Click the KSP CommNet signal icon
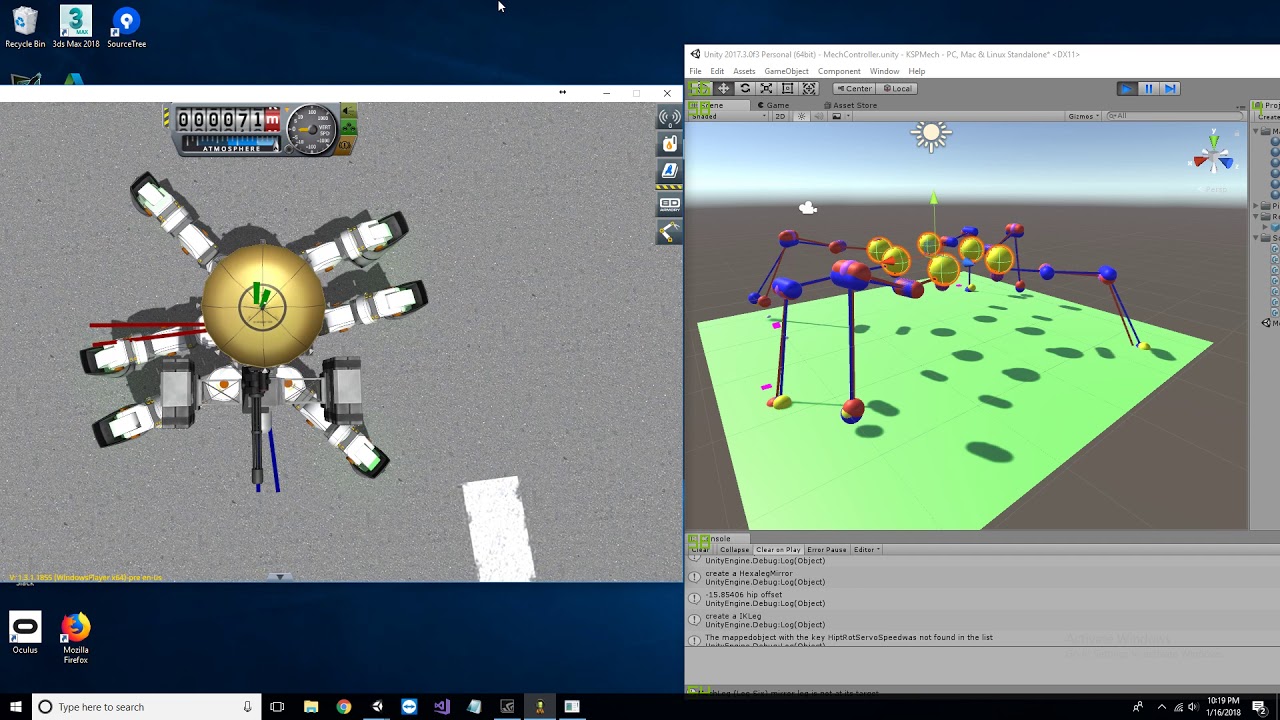Viewport: 1280px width, 720px height. coord(669,118)
